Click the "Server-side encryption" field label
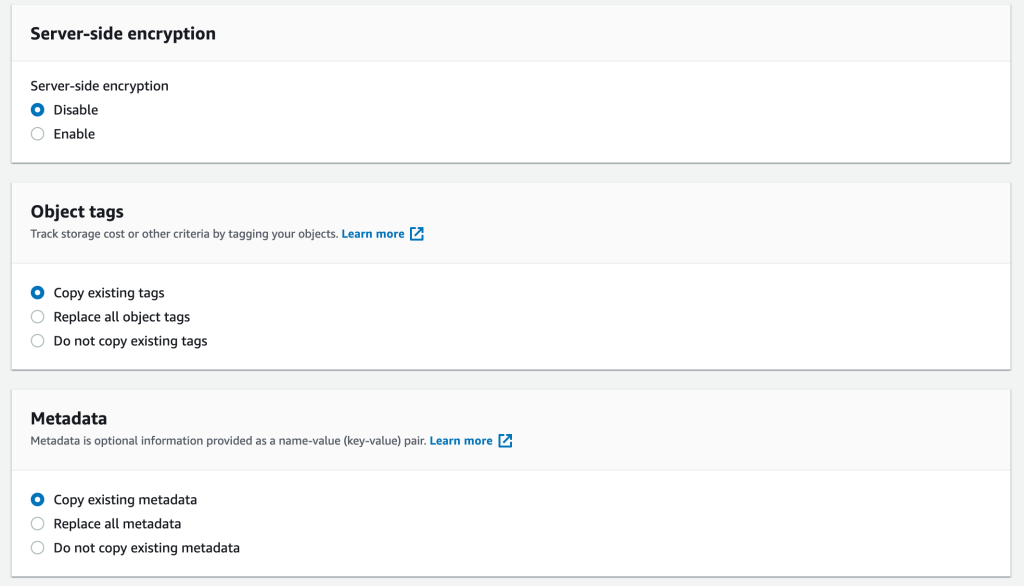The height and width of the screenshot is (586, 1024). (x=98, y=85)
